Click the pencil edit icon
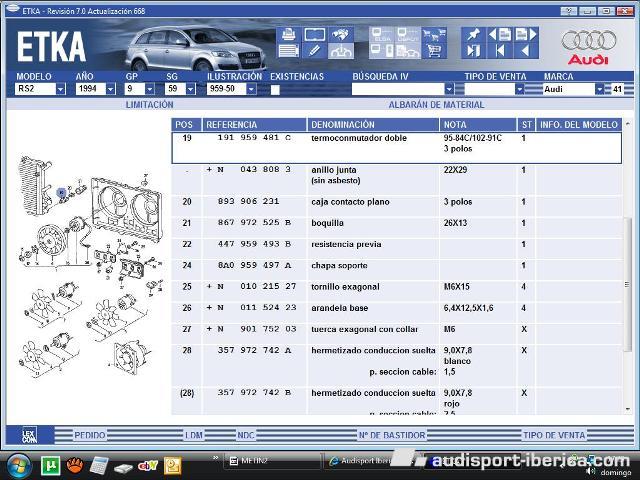Image resolution: width=640 pixels, height=480 pixels. [x=314, y=51]
